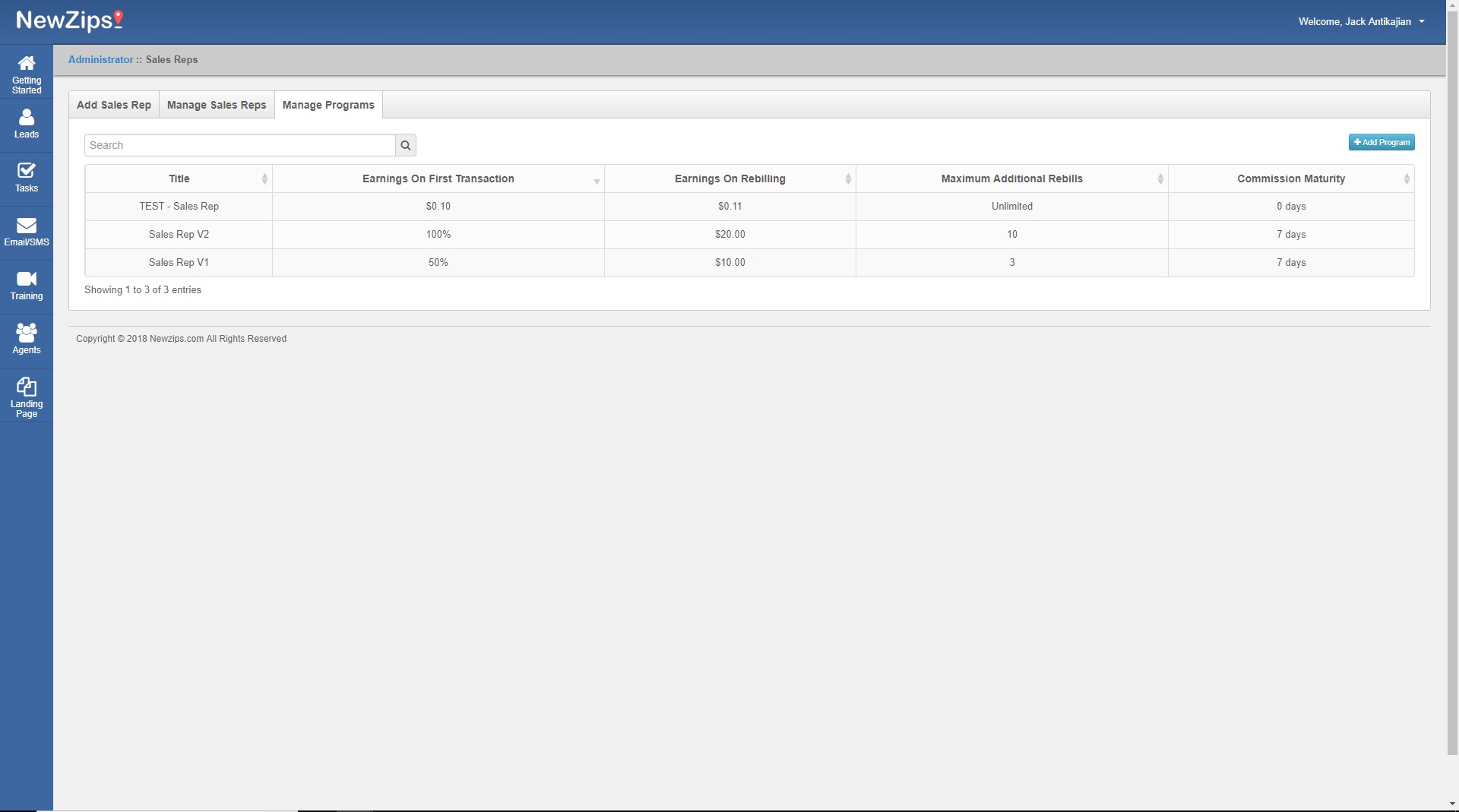Viewport: 1459px width, 812px height.
Task: Click the search magnifier button
Action: coord(406,145)
